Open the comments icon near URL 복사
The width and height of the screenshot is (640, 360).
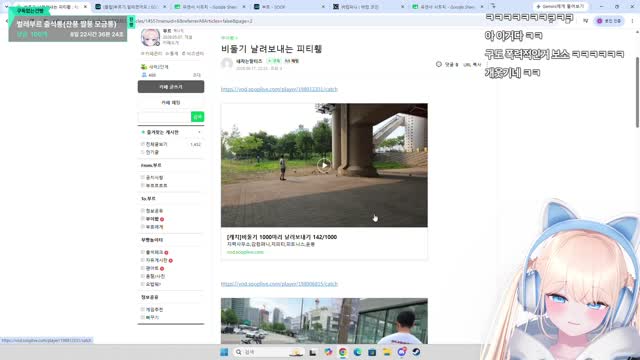point(439,64)
